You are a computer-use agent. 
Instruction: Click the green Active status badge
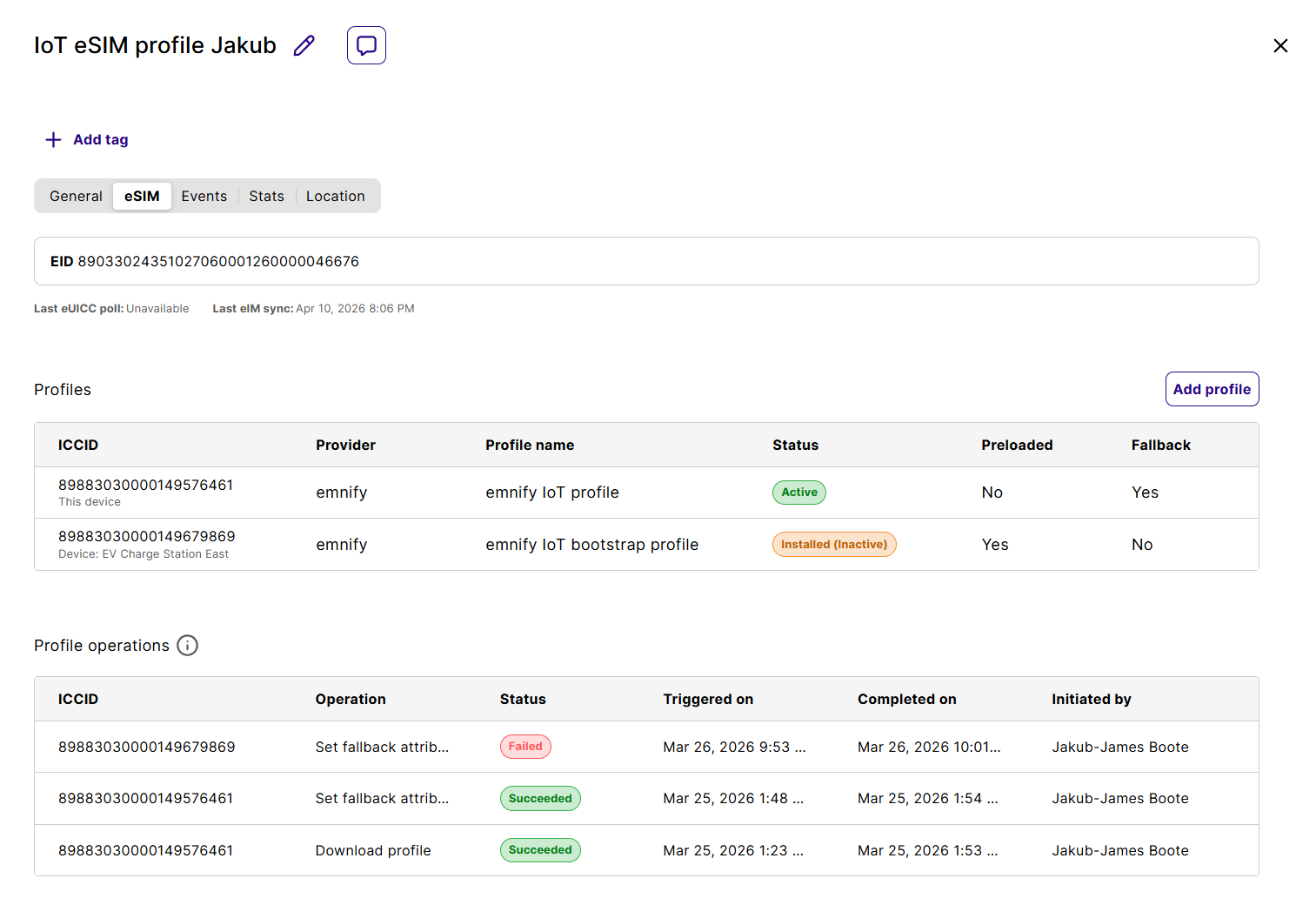[798, 493]
